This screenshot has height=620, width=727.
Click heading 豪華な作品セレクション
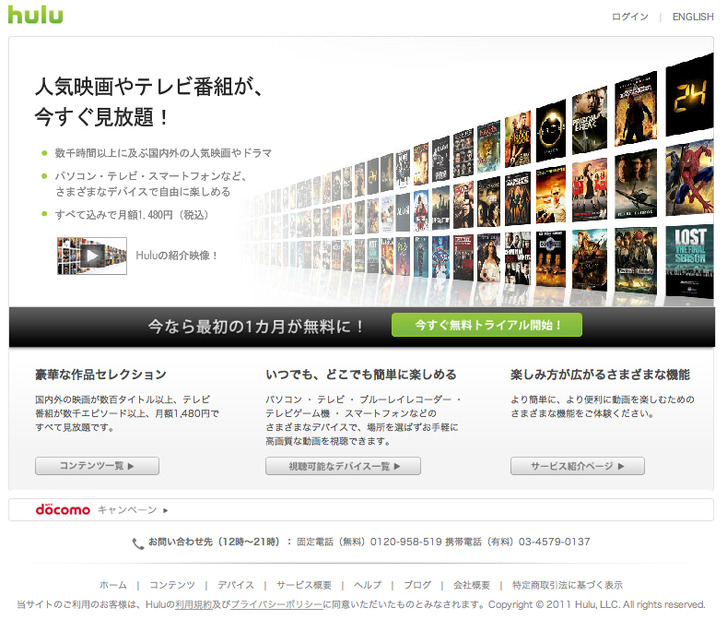point(101,374)
